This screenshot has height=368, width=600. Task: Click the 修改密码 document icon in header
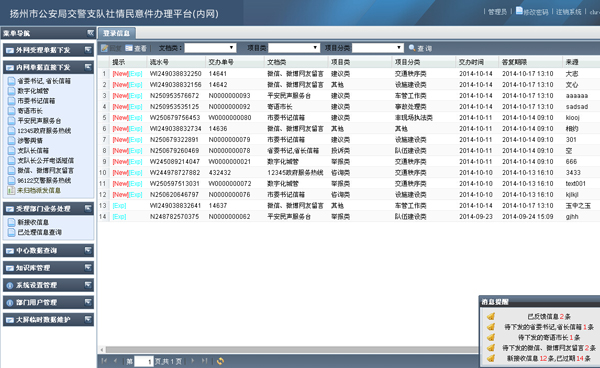(x=519, y=11)
